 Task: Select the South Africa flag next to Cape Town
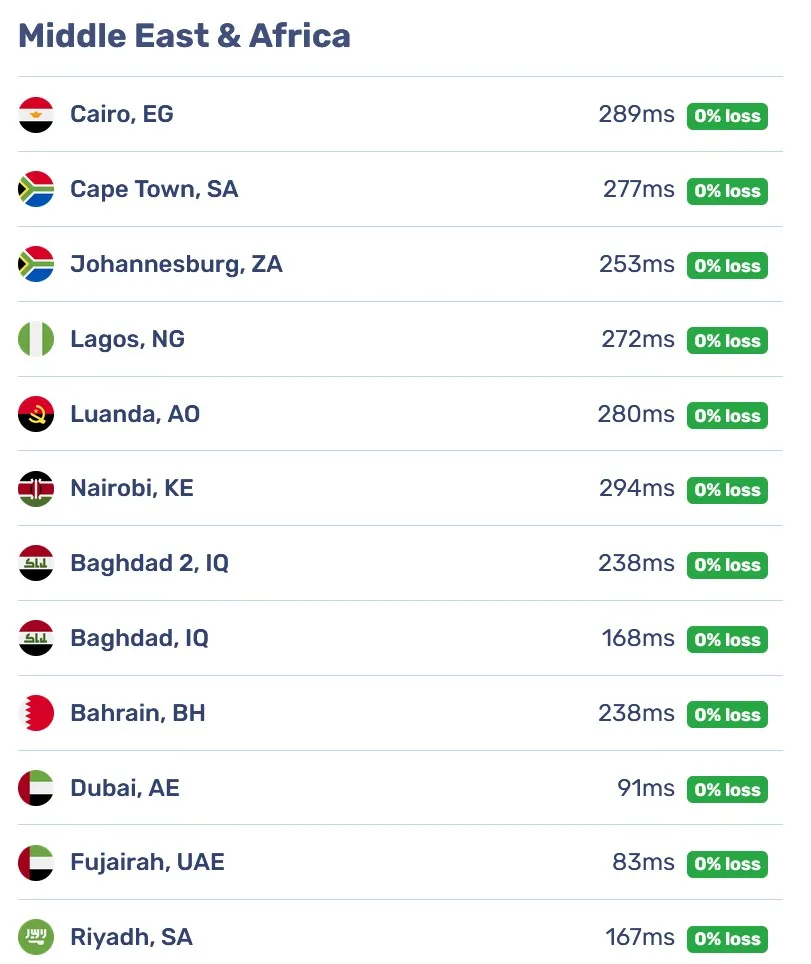[x=36, y=189]
